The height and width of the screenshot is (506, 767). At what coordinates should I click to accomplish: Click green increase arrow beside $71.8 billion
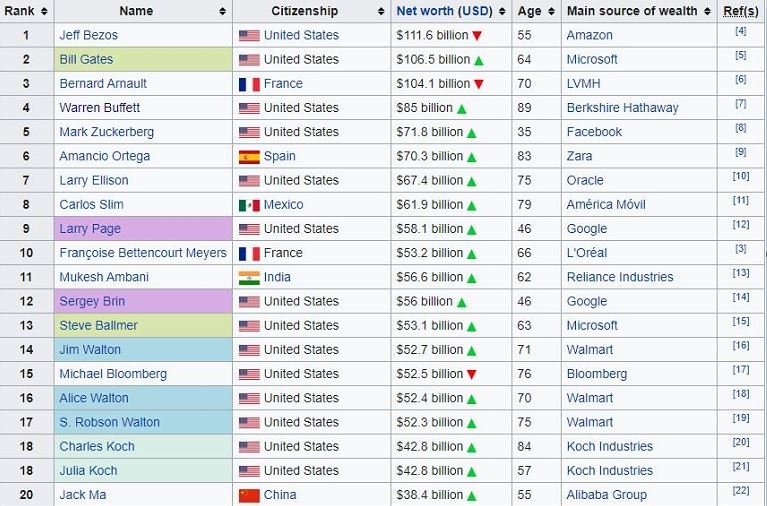(472, 133)
